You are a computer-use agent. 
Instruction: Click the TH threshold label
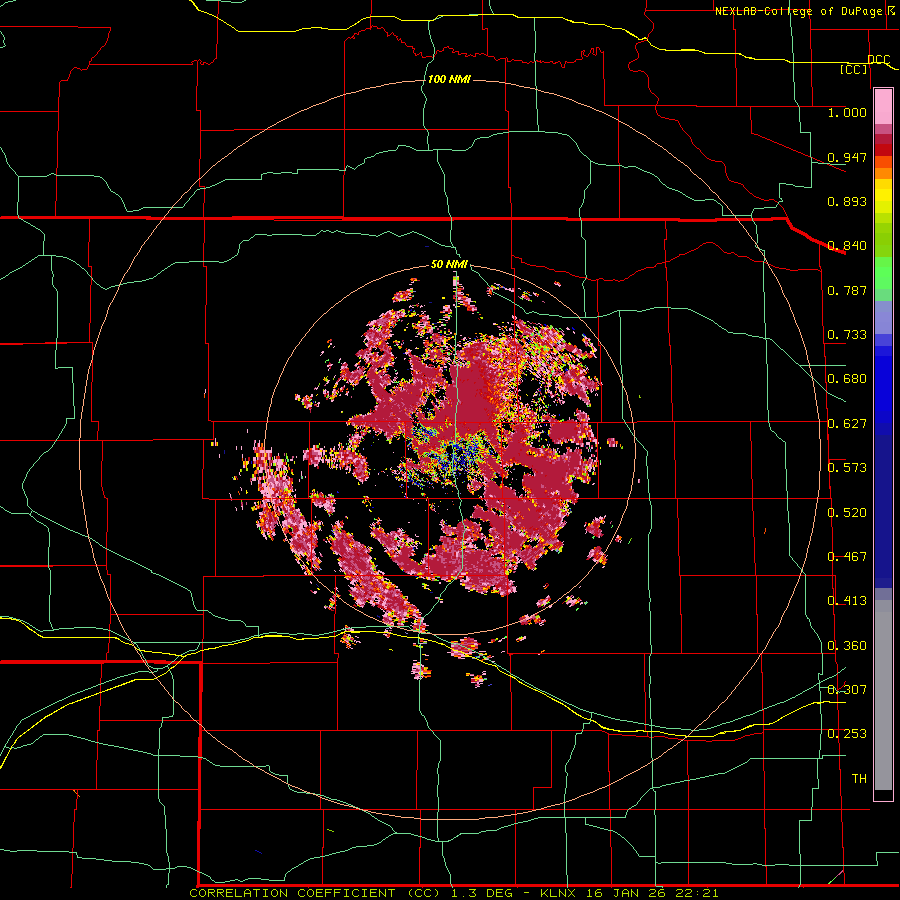[859, 779]
